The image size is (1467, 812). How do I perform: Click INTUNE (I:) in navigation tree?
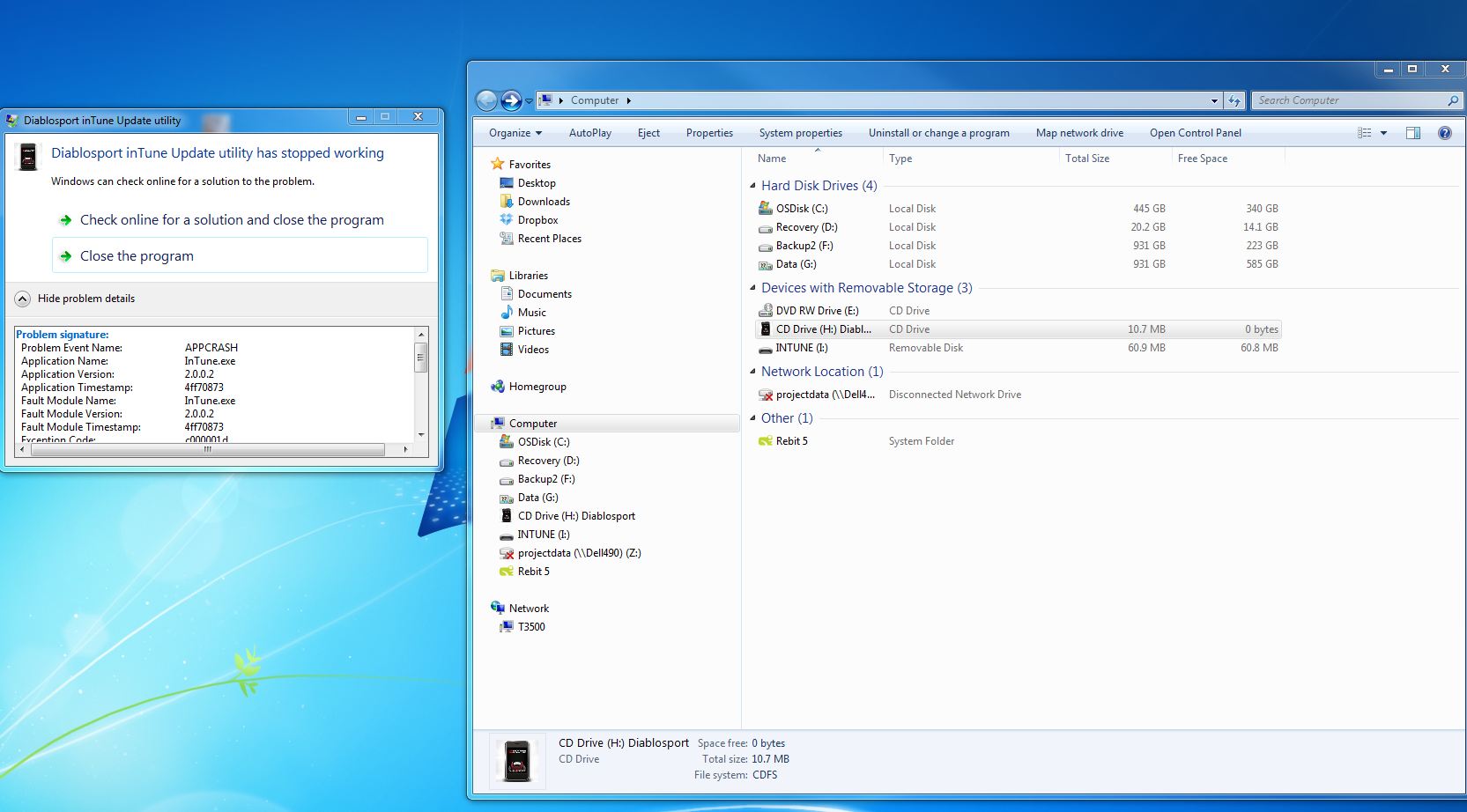click(x=543, y=535)
